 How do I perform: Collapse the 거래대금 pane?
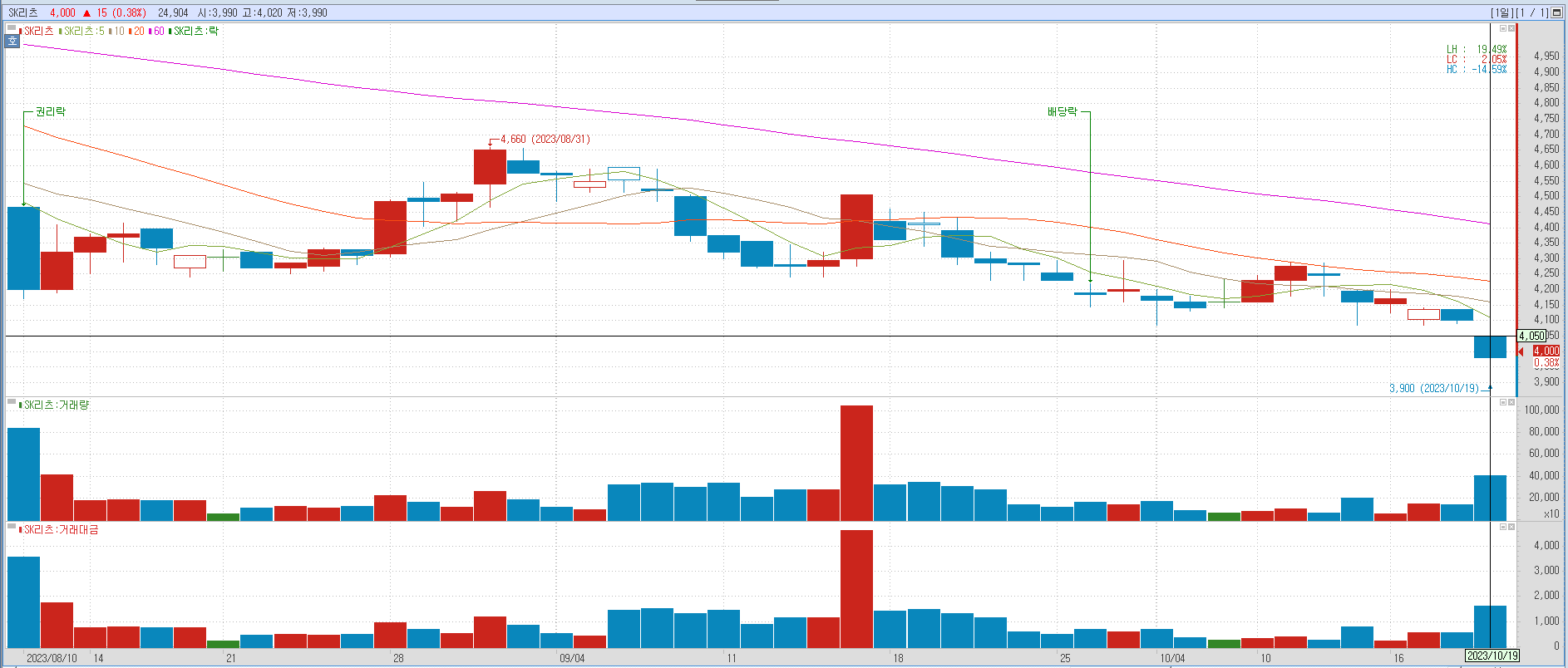click(1503, 528)
